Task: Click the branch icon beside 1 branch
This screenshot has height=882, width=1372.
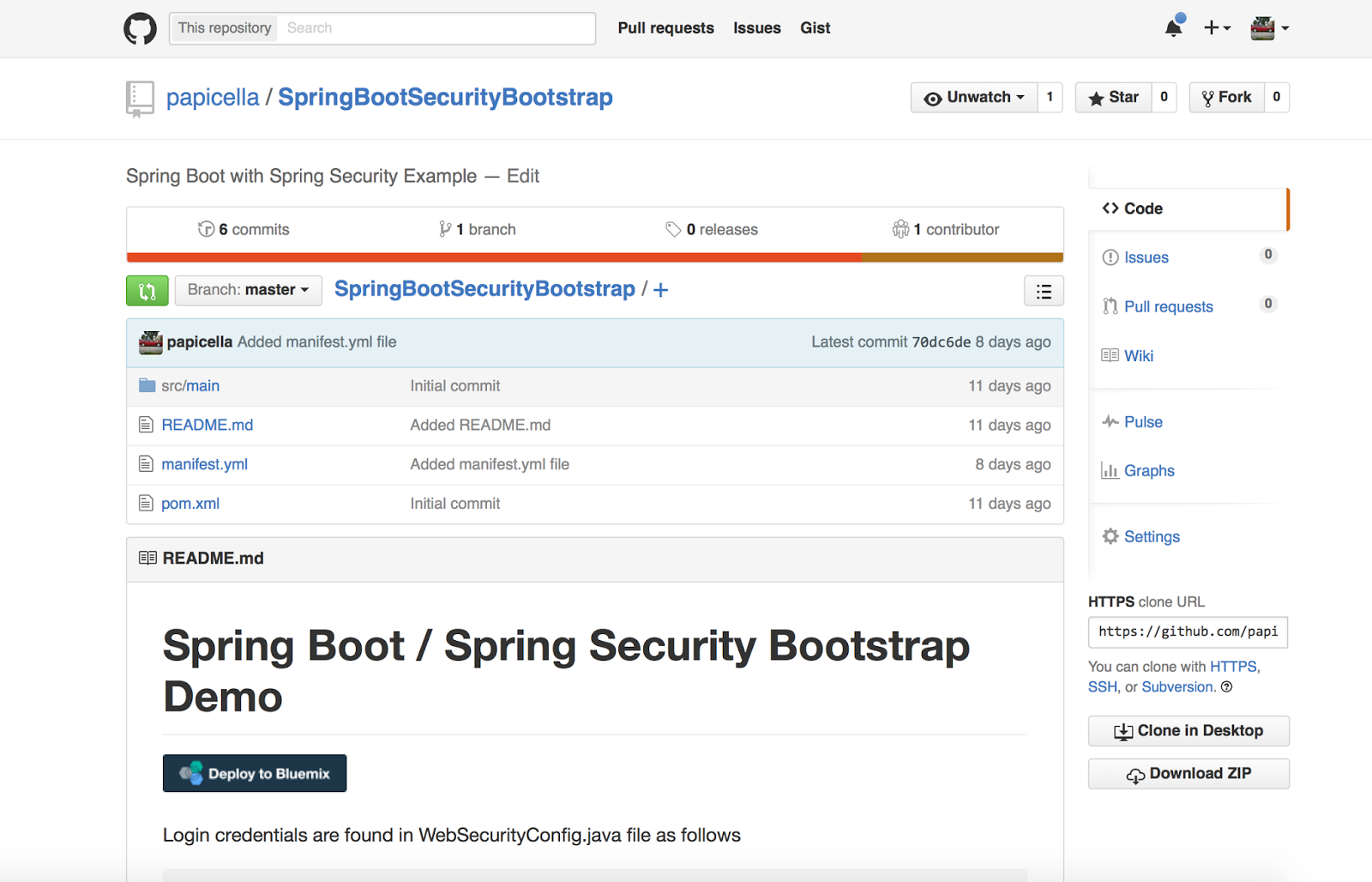Action: click(x=445, y=229)
